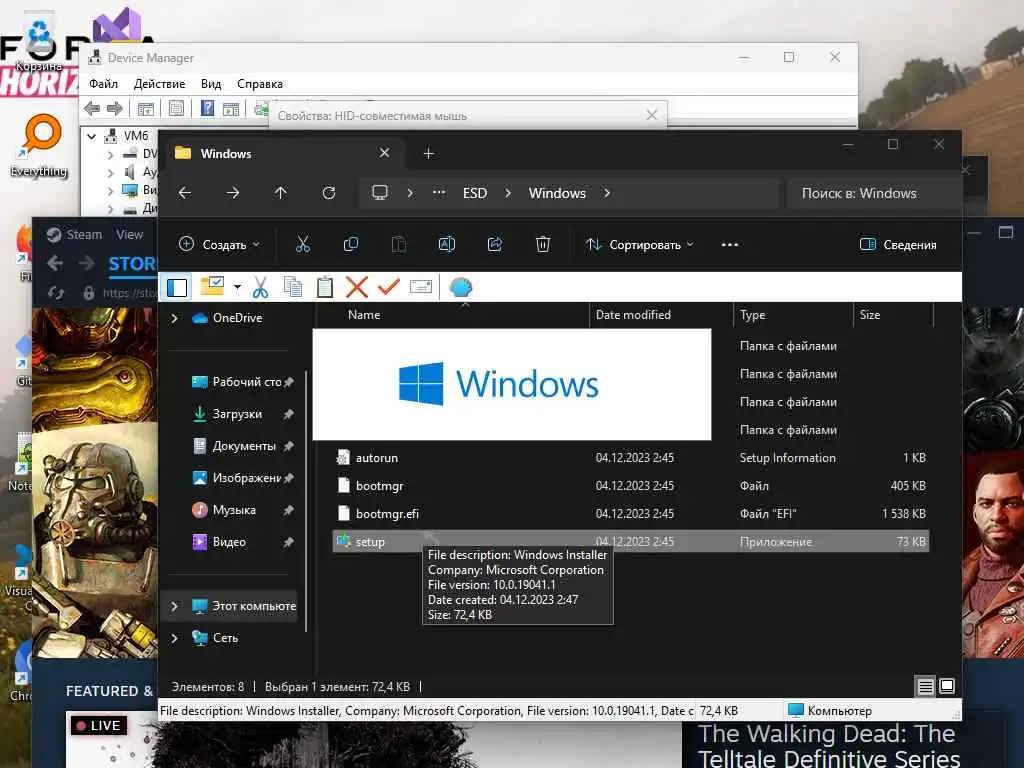Open the Everything desktop shortcut
Viewport: 1024px width, 768px height.
click(x=40, y=145)
